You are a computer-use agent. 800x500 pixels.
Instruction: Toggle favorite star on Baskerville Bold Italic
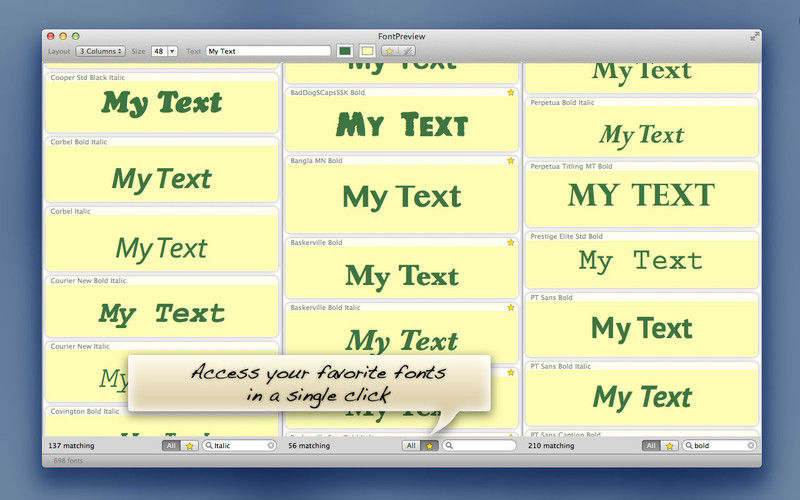(510, 307)
